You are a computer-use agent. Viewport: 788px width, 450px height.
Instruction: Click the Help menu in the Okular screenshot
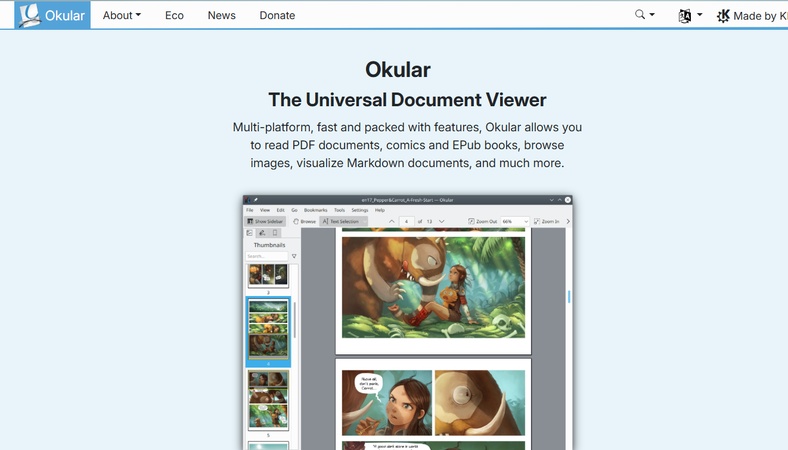click(380, 210)
